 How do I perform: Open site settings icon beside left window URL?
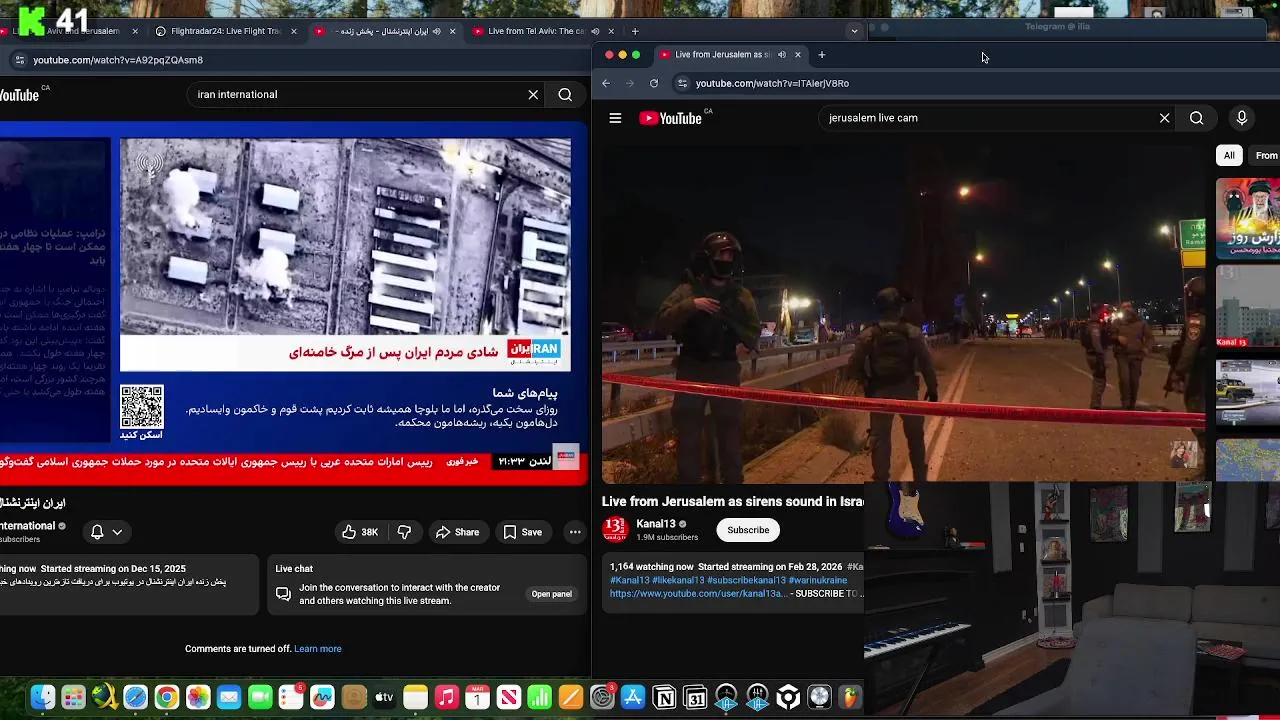19,60
